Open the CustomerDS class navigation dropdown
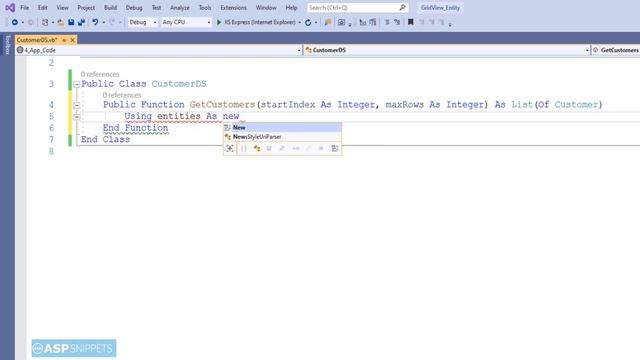This screenshot has height=360, width=640. coord(447,50)
